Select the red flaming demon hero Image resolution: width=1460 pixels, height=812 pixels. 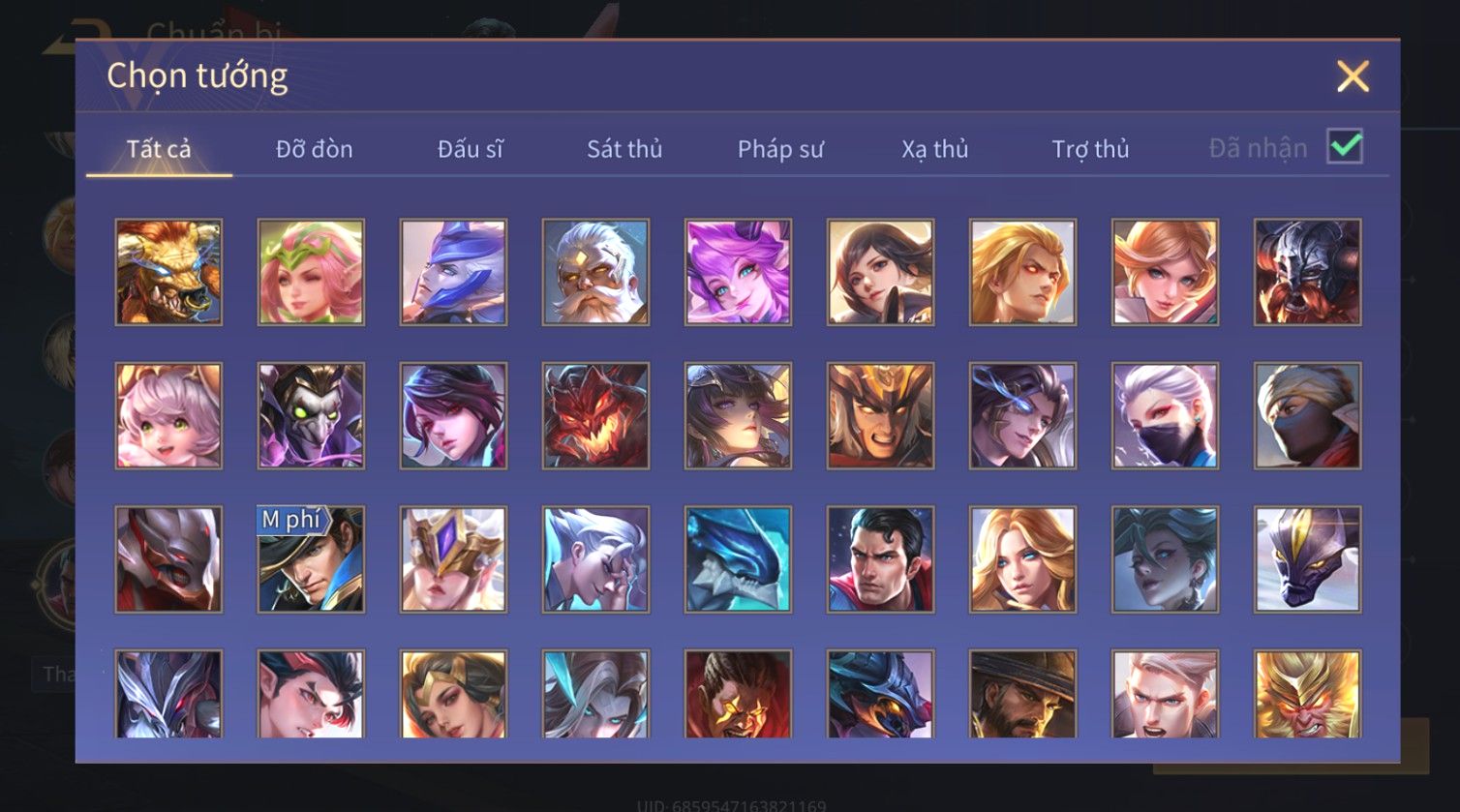(x=595, y=416)
